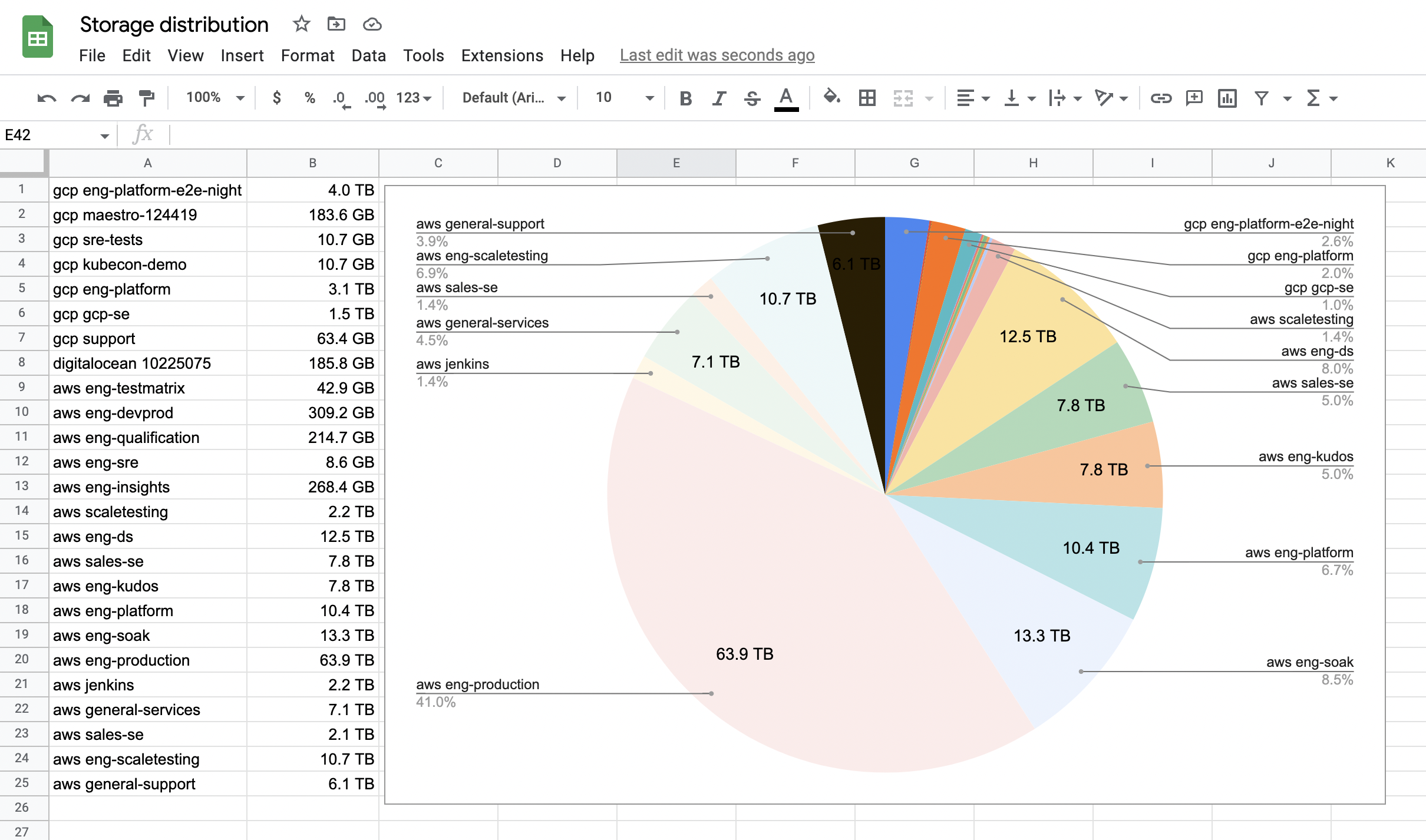1426x840 pixels.
Task: Format as percent
Action: 309,98
